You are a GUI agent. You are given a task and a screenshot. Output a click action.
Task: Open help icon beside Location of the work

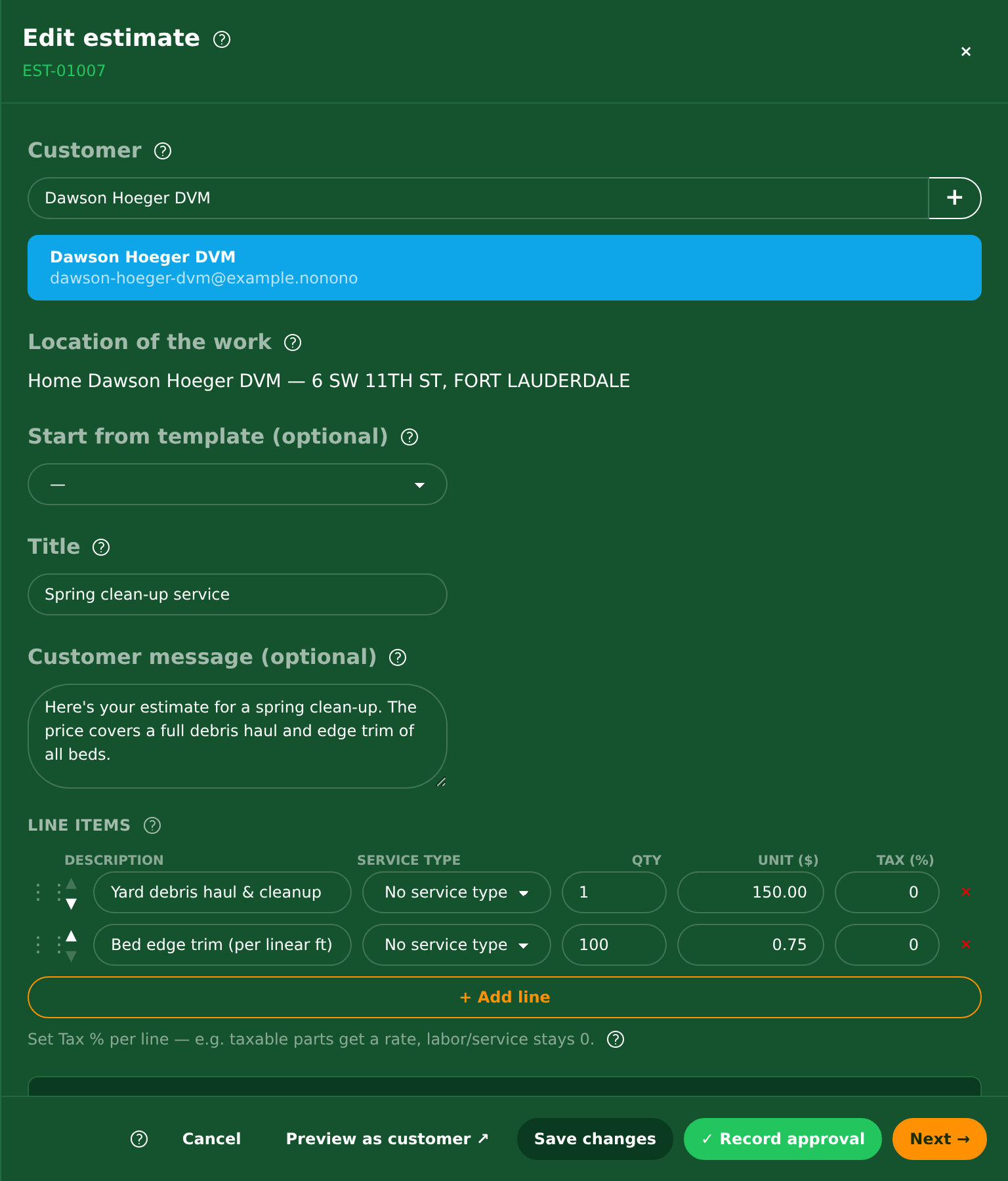point(293,342)
